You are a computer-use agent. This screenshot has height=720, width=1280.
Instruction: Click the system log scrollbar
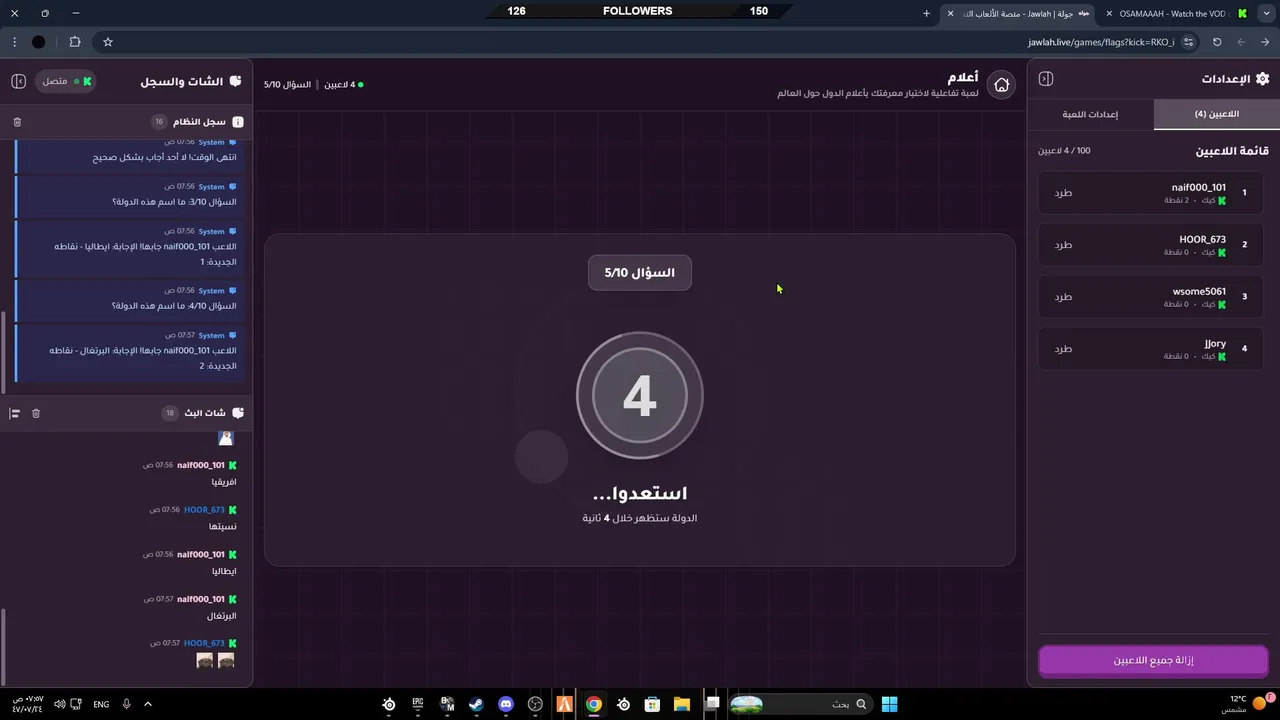click(3, 351)
